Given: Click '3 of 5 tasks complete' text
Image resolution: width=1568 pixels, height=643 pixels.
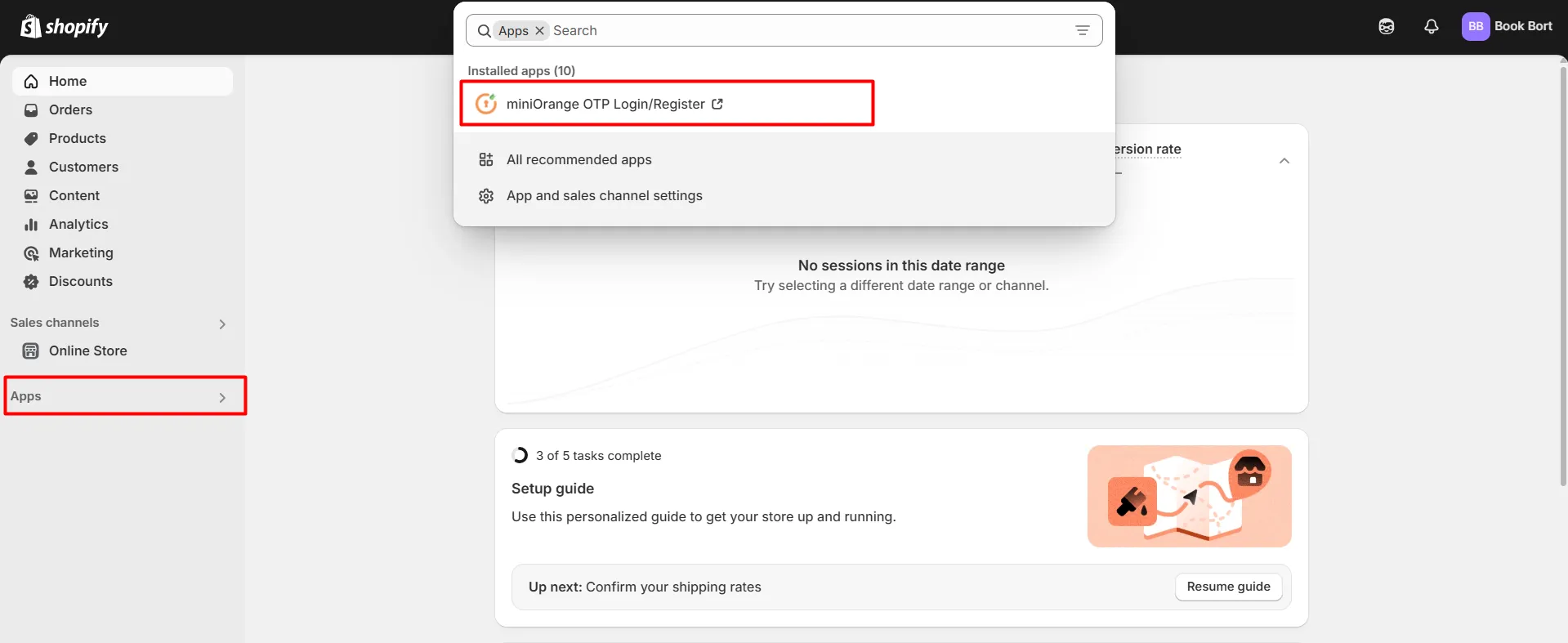Looking at the screenshot, I should click(x=599, y=456).
